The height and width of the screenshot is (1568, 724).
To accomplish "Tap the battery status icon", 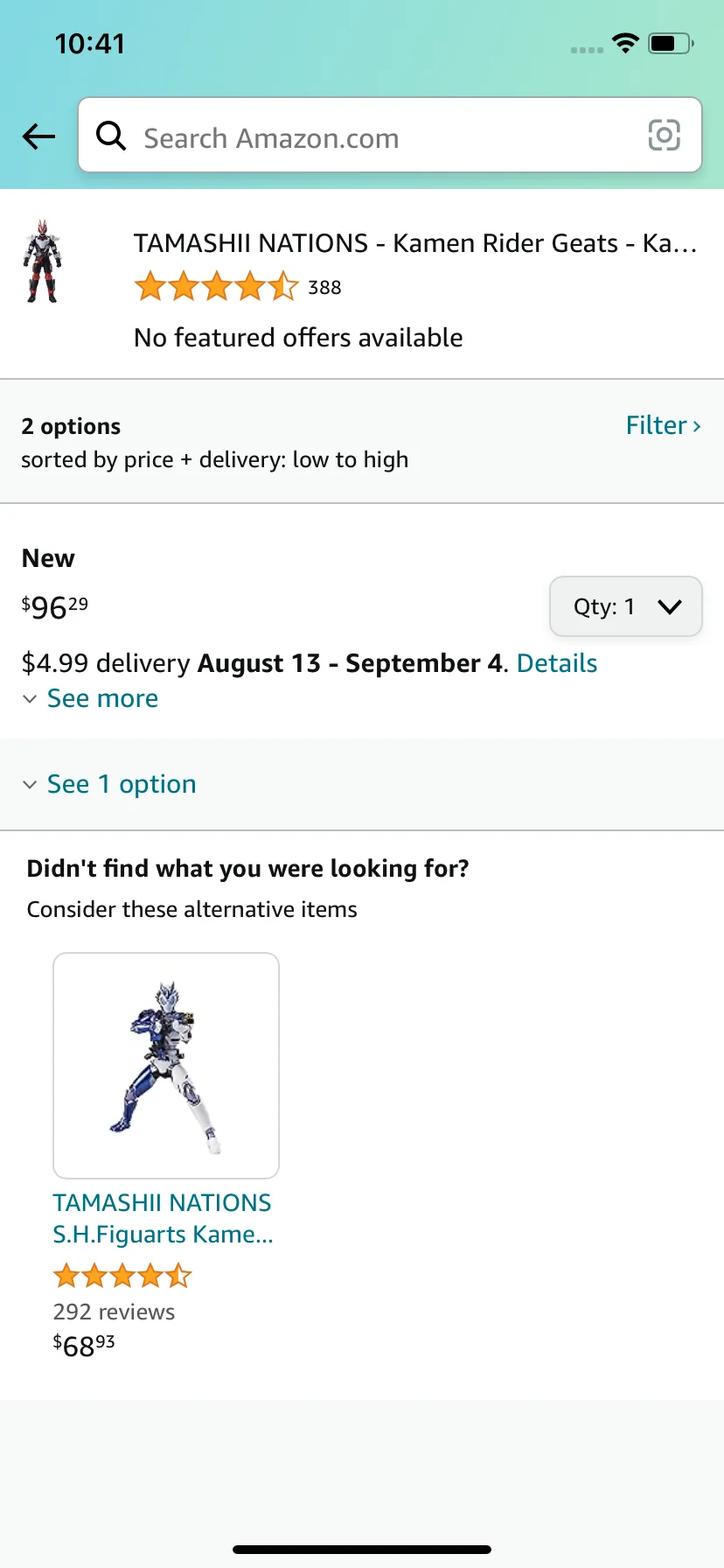I will [x=671, y=43].
